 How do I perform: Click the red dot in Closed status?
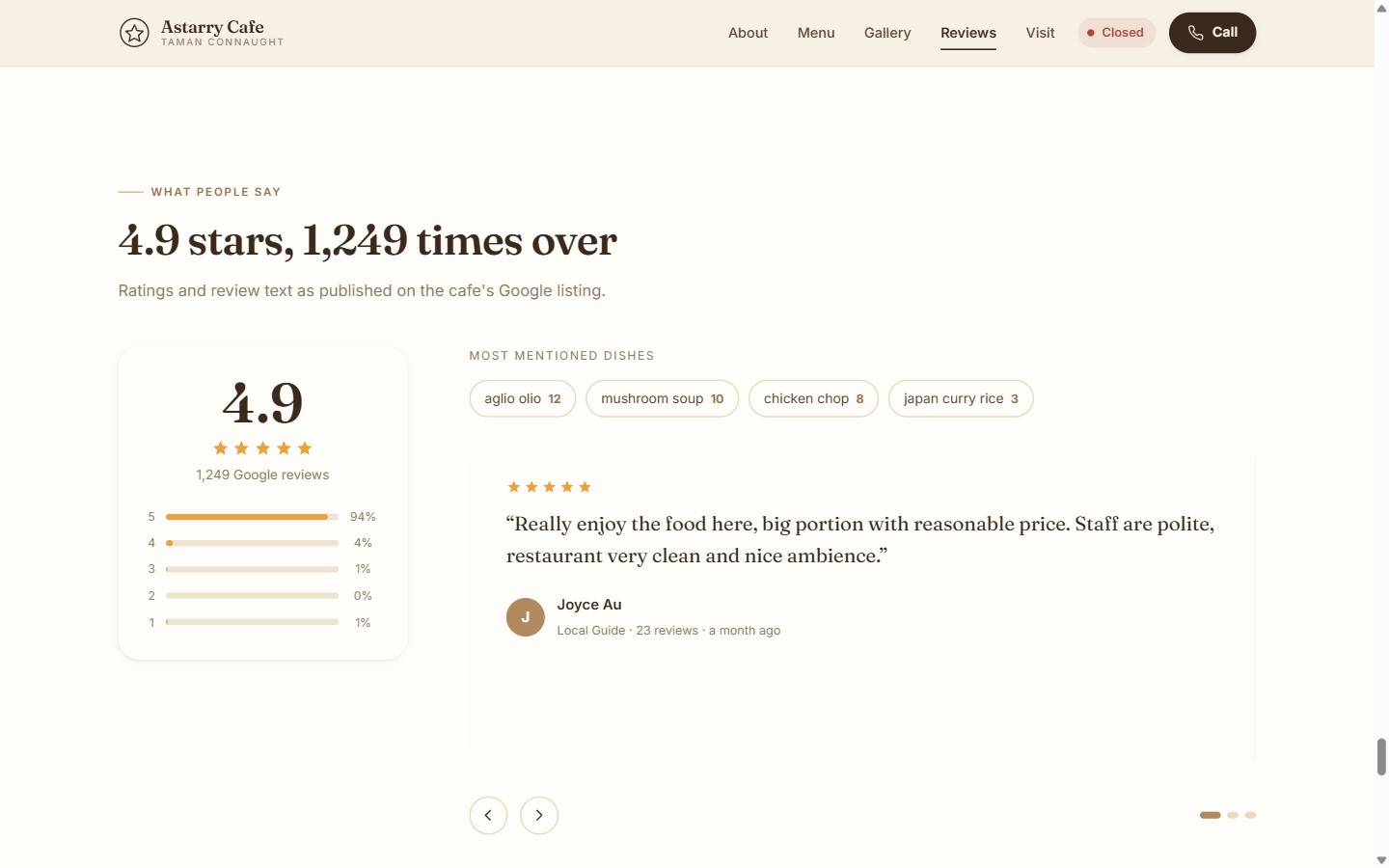click(x=1091, y=33)
